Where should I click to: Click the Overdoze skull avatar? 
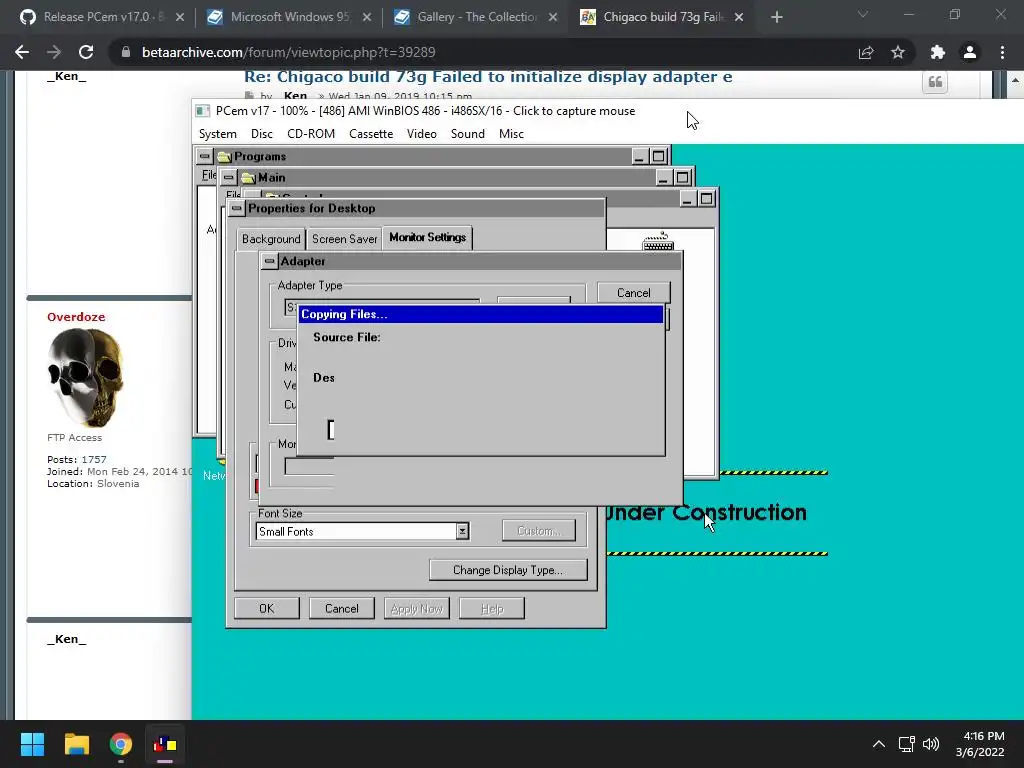coord(86,377)
